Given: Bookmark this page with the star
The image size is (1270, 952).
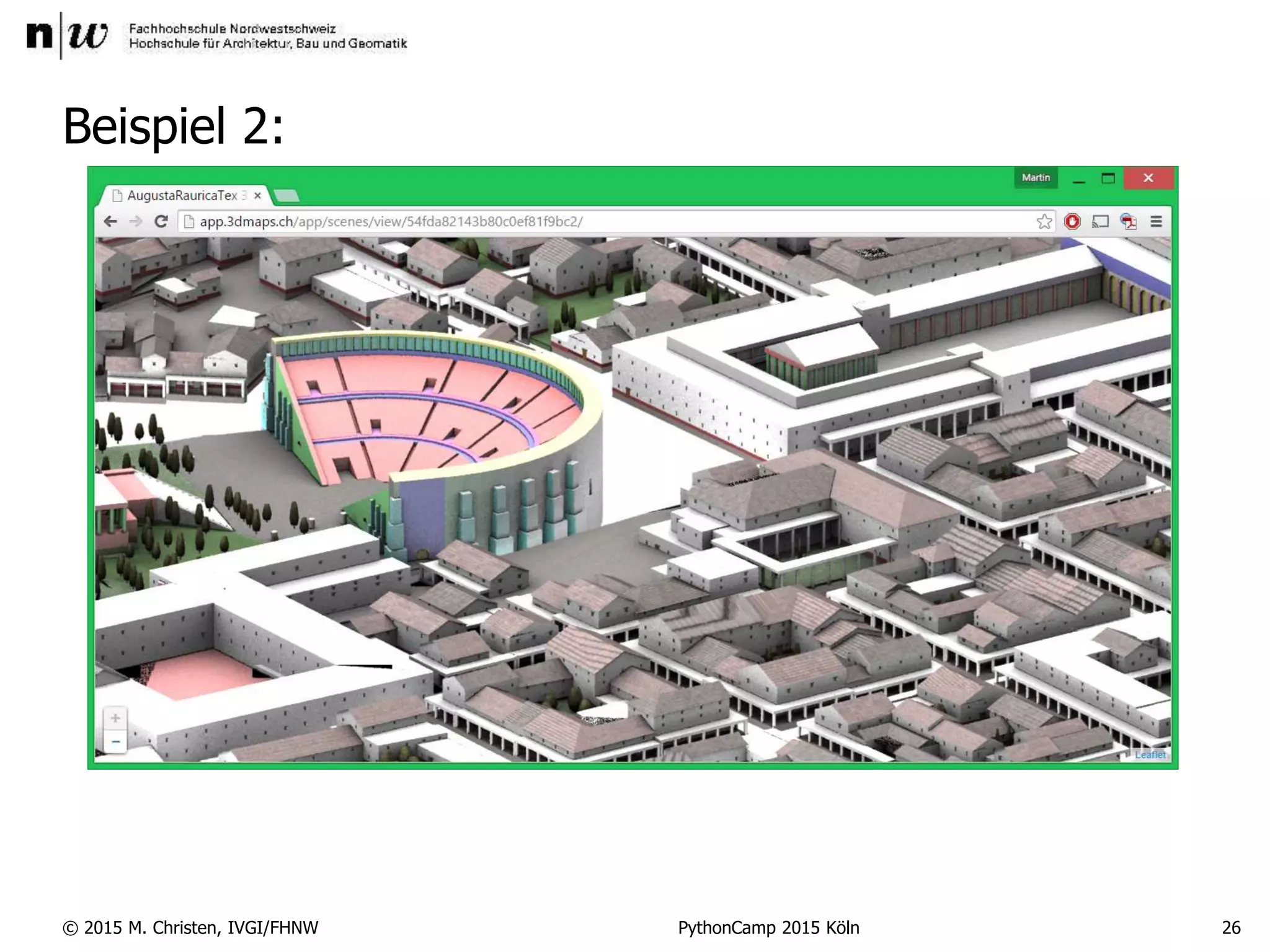Looking at the screenshot, I should point(1044,222).
